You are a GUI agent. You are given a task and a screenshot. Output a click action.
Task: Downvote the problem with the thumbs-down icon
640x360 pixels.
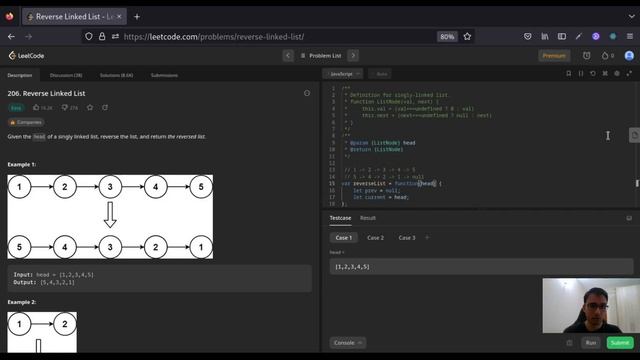pyautogui.click(x=64, y=108)
